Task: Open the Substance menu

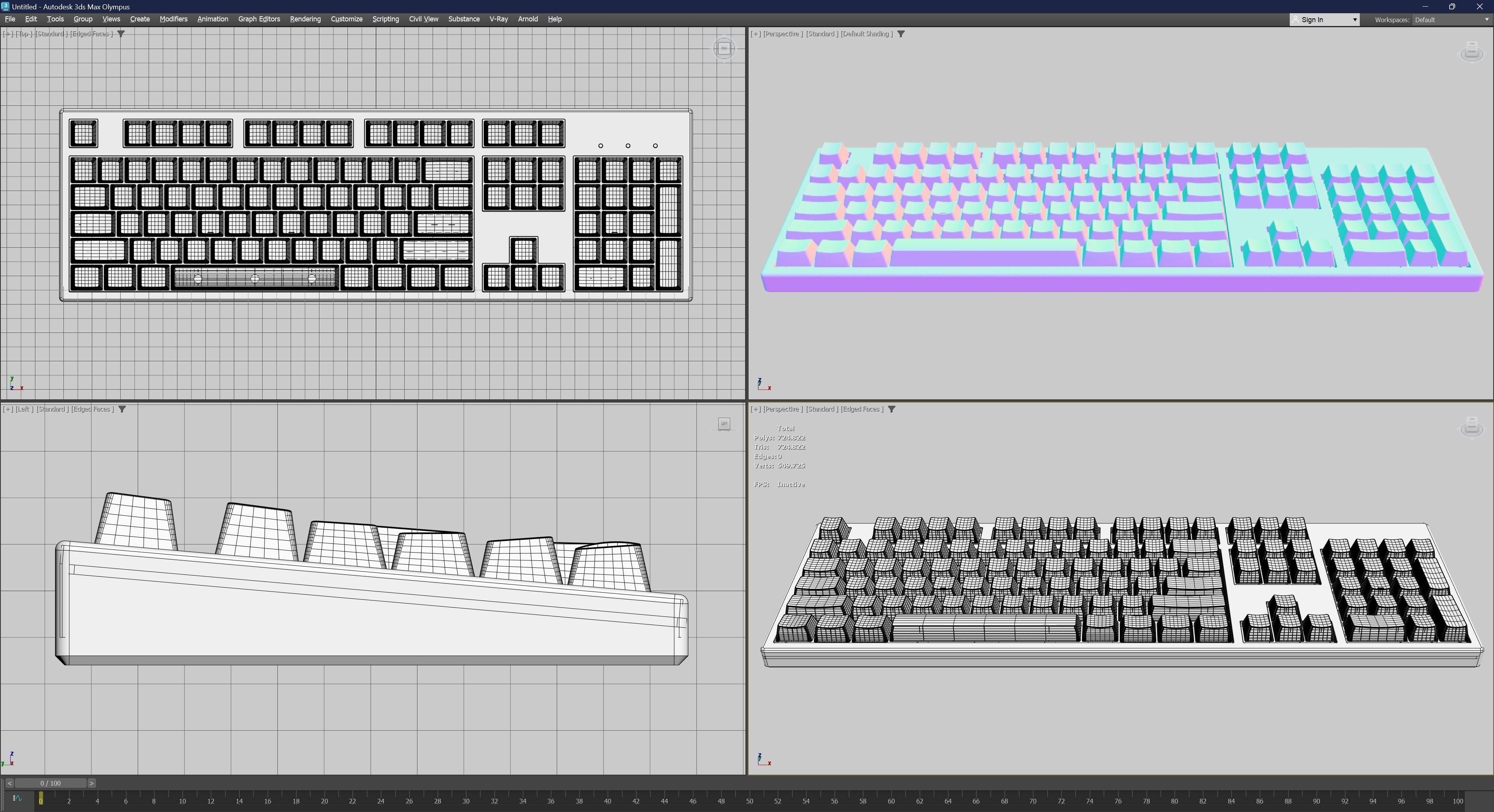Action: pos(463,19)
